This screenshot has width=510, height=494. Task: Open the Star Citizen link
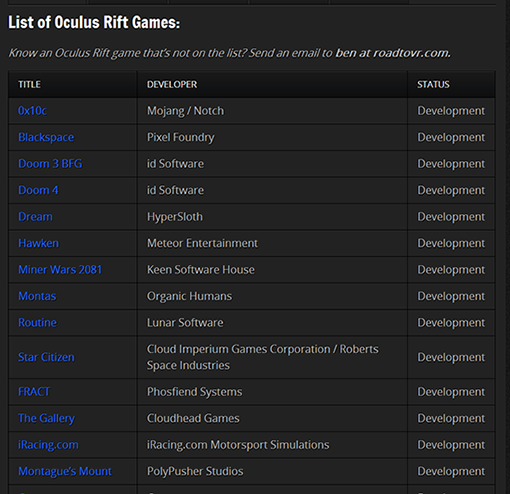(46, 357)
